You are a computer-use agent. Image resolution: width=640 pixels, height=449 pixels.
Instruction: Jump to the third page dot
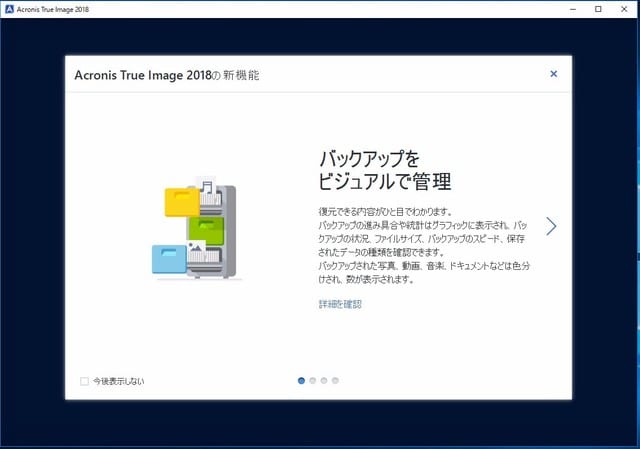(324, 380)
